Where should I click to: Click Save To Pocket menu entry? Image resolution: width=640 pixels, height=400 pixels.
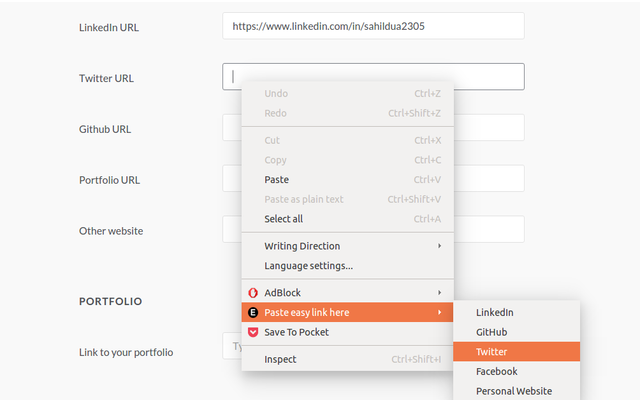click(x=347, y=332)
